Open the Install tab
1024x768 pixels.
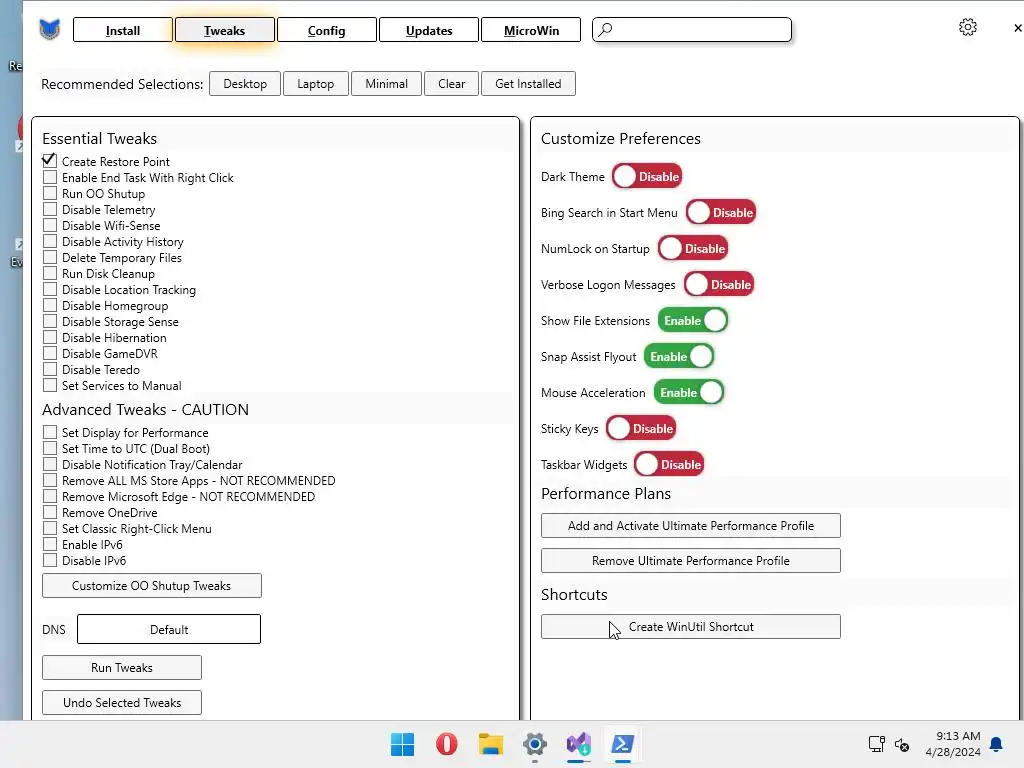[x=123, y=30]
